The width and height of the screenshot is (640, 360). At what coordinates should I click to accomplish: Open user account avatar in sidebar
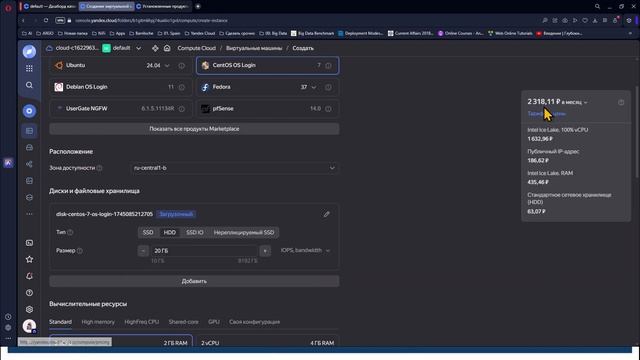click(x=29, y=326)
